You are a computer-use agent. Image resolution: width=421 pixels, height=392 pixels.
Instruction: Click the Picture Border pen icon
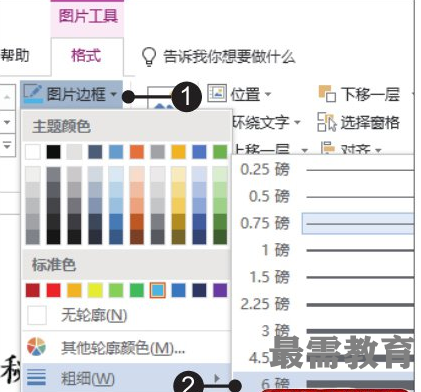33,94
